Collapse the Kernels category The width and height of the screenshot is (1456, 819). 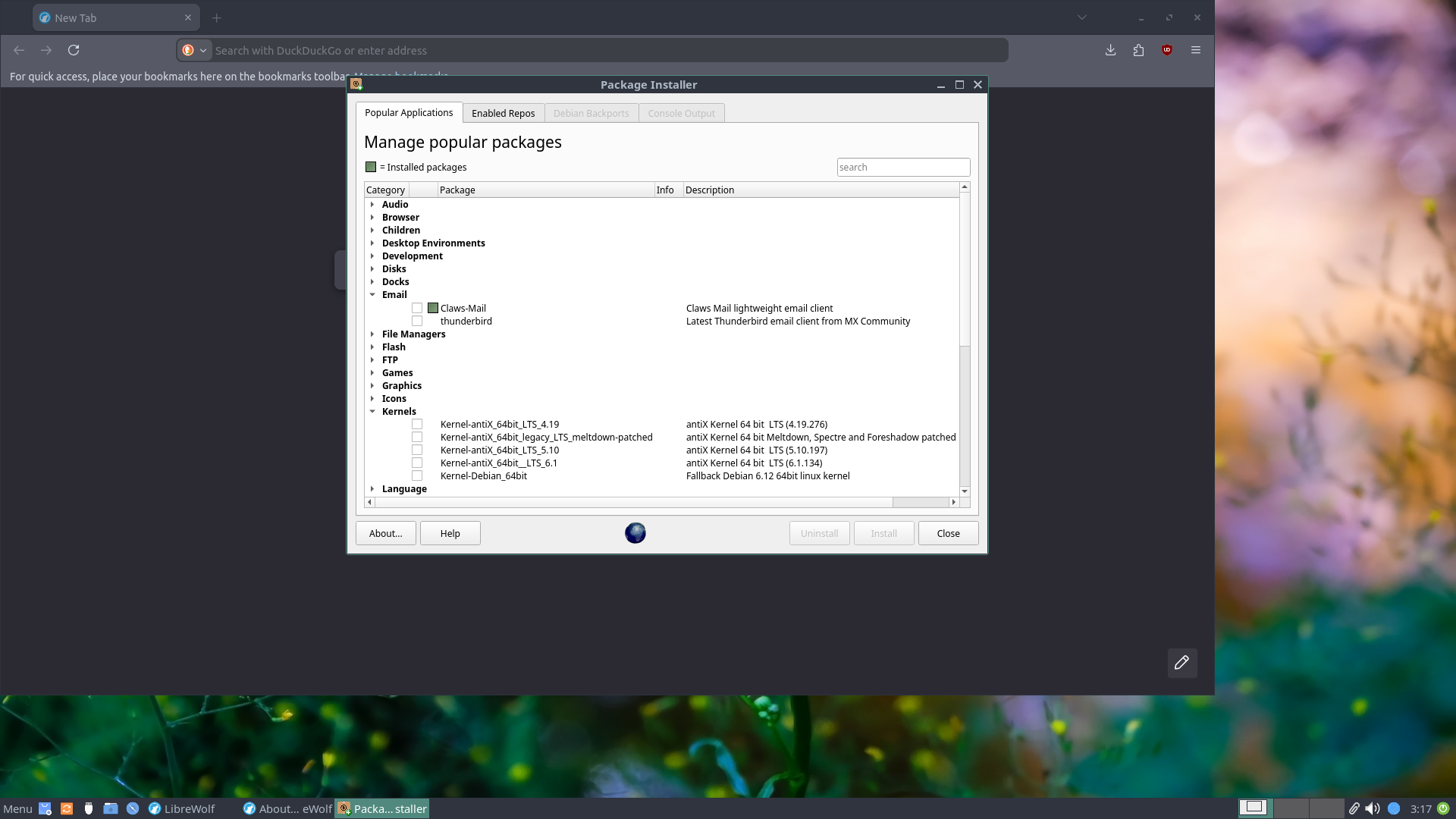372,411
